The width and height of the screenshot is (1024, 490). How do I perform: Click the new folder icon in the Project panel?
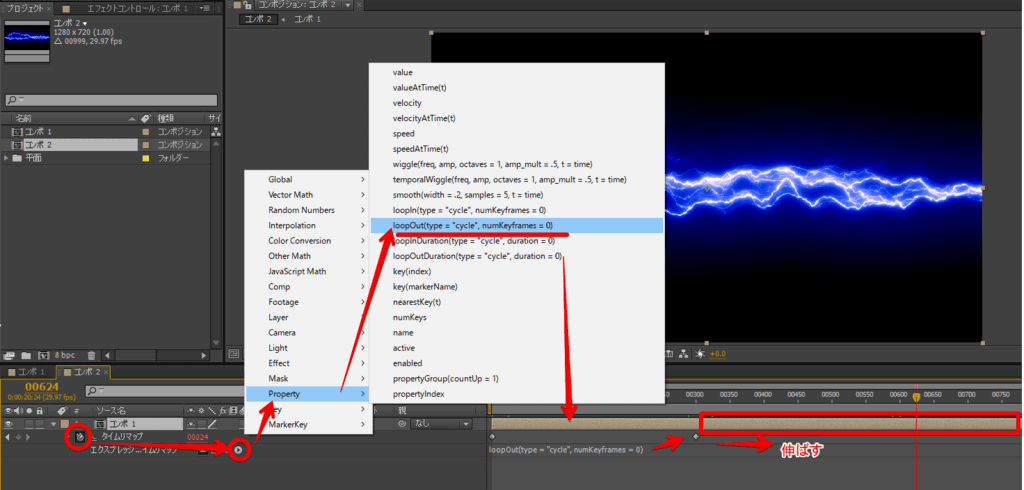[x=25, y=354]
